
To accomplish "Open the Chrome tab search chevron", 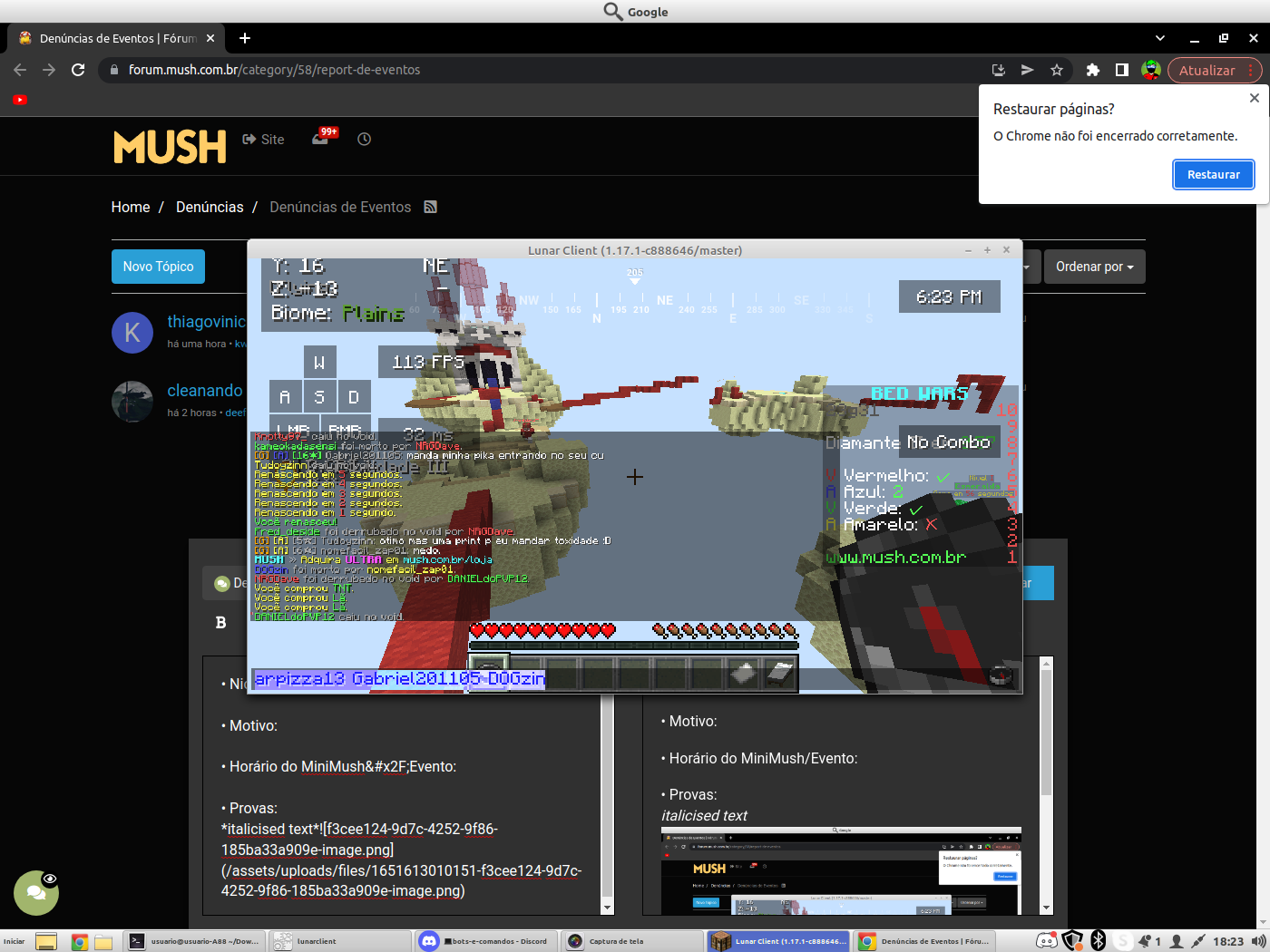I will pos(1160,38).
